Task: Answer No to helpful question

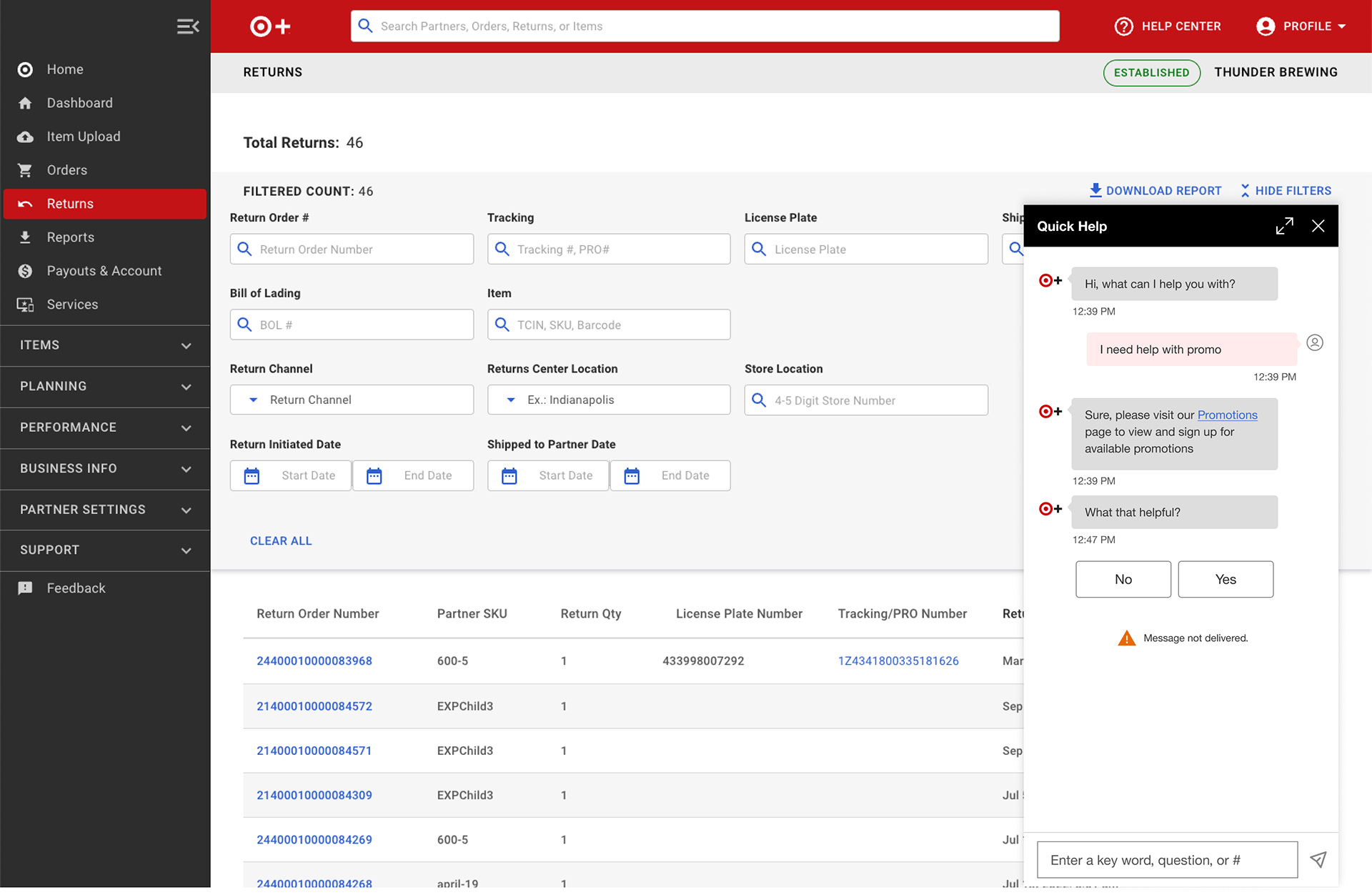Action: (1123, 579)
